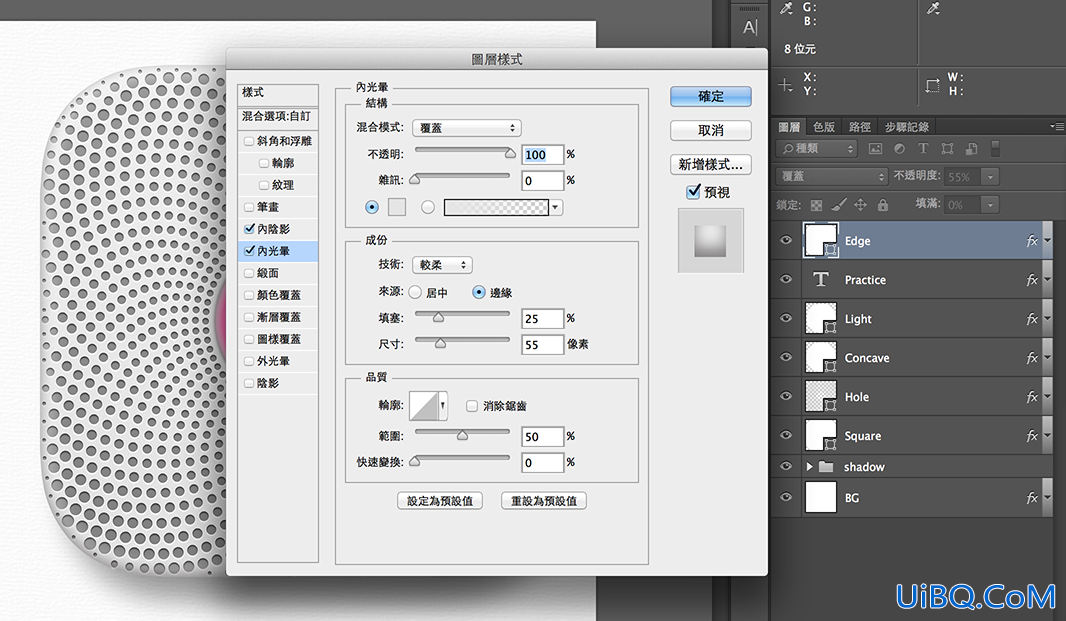Image resolution: width=1066 pixels, height=621 pixels.
Task: Open 混合模式 blend mode dropdown in dialog
Action: pyautogui.click(x=466, y=127)
